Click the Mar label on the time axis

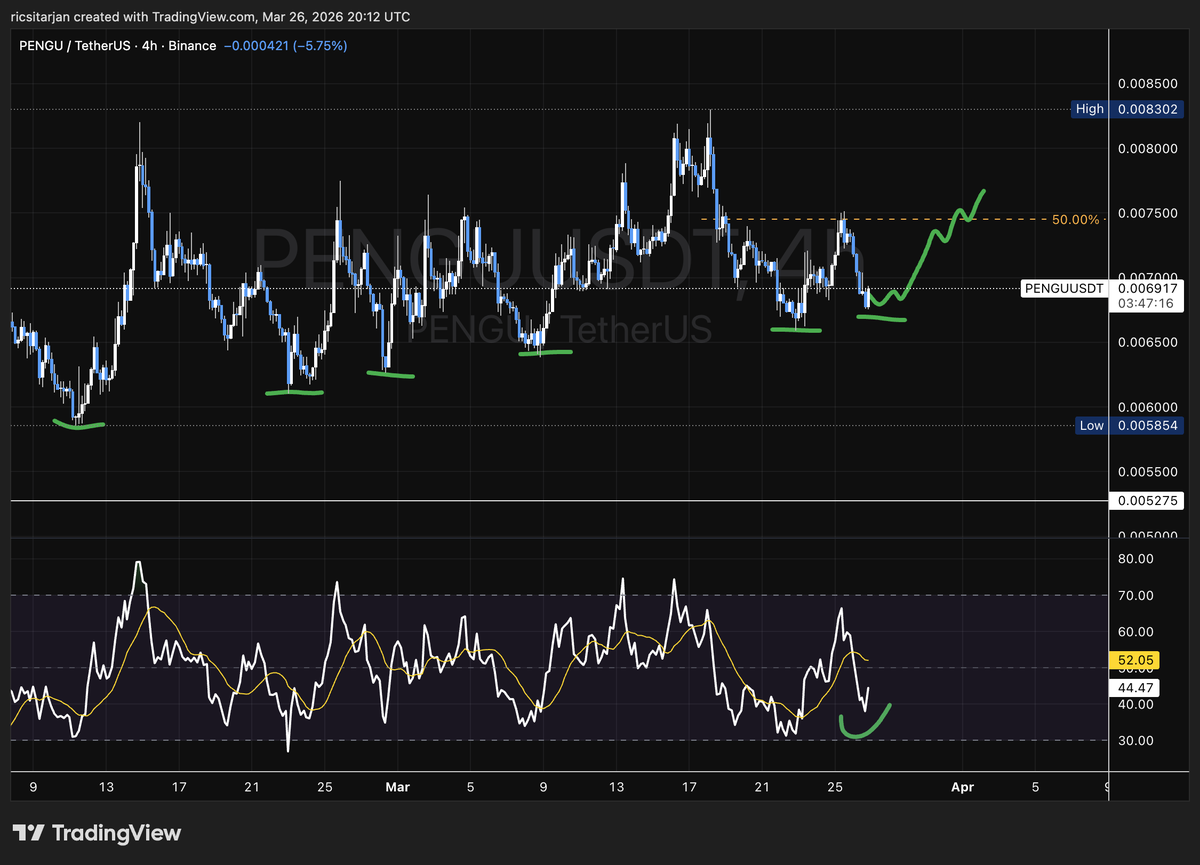(x=398, y=787)
